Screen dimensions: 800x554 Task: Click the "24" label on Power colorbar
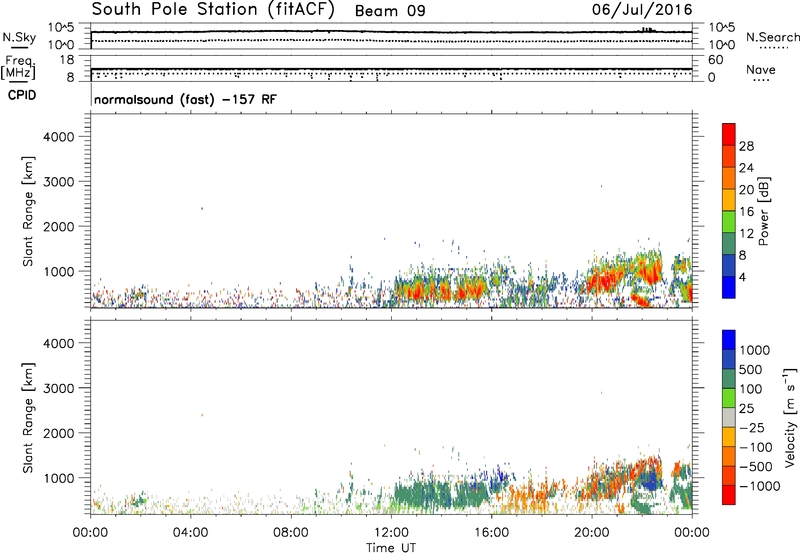(746, 168)
